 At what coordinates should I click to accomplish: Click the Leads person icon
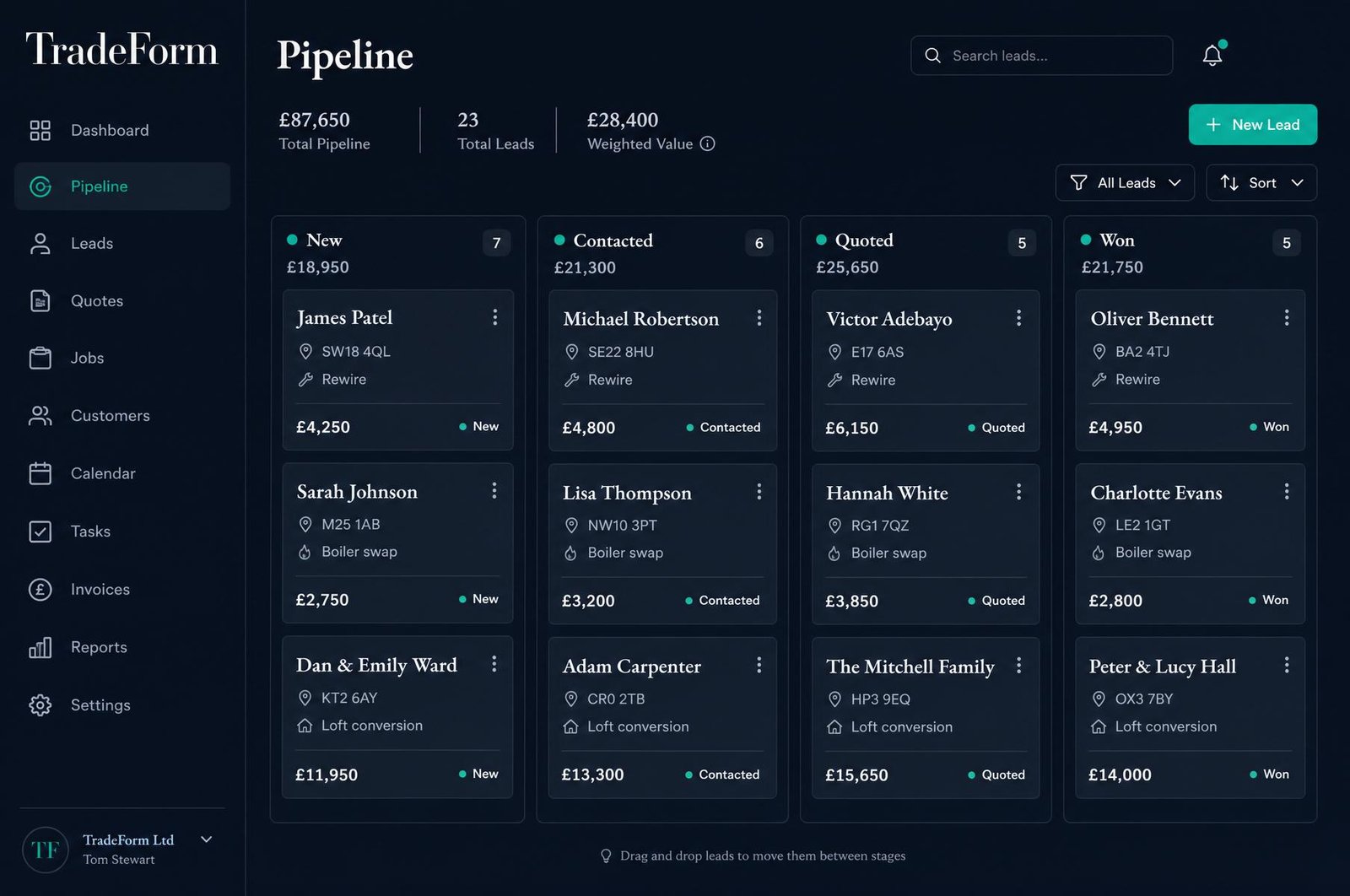pyautogui.click(x=40, y=244)
